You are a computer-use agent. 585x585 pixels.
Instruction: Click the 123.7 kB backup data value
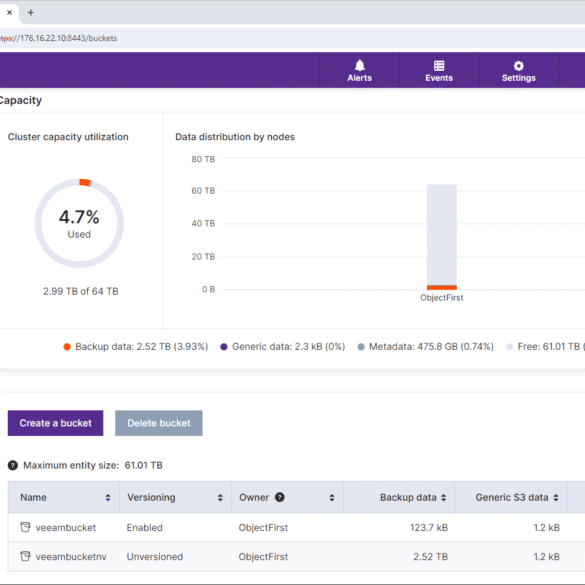click(429, 528)
